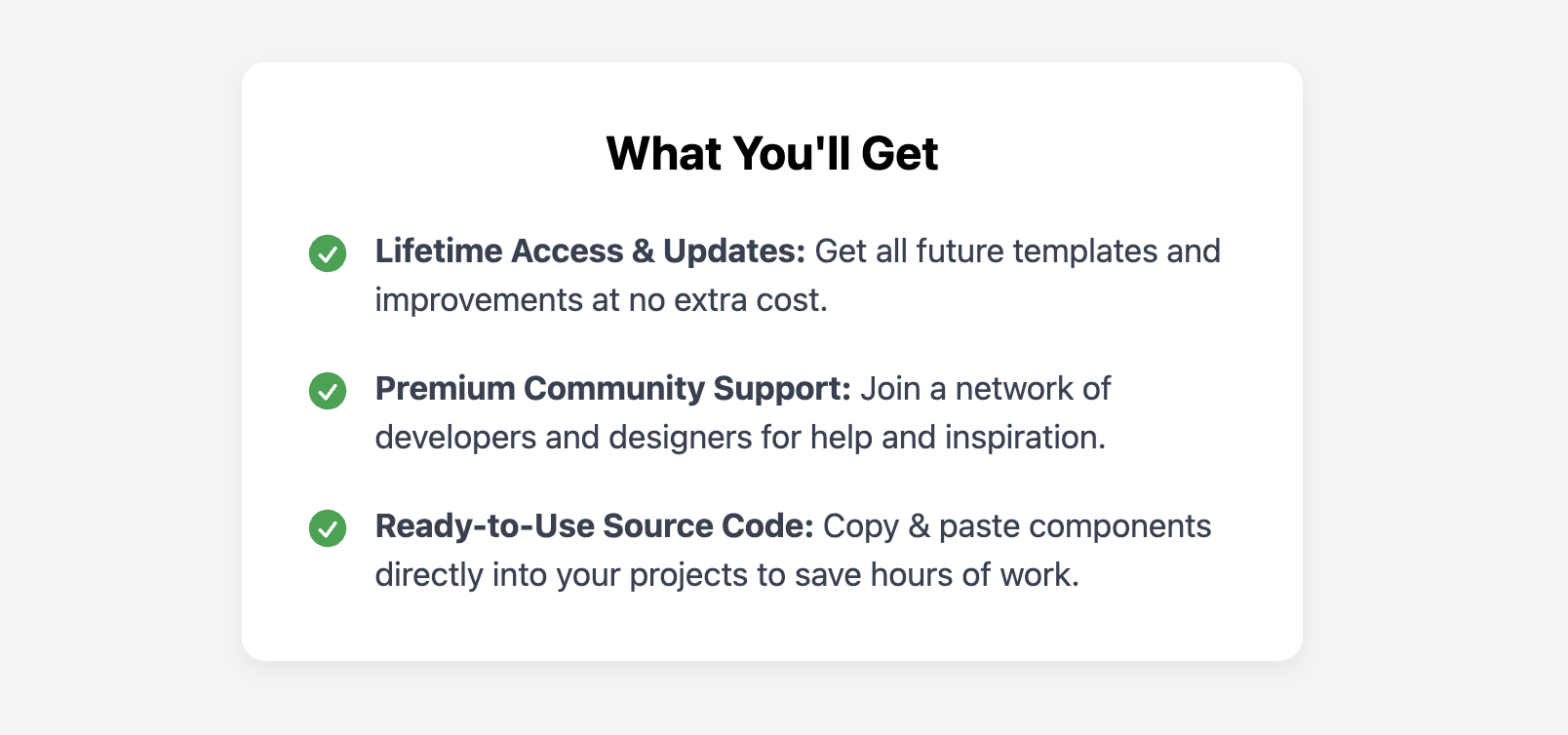The width and height of the screenshot is (1568, 735).
Task: Click the bold "Lifetime Access & Updates:" label
Action: point(590,251)
